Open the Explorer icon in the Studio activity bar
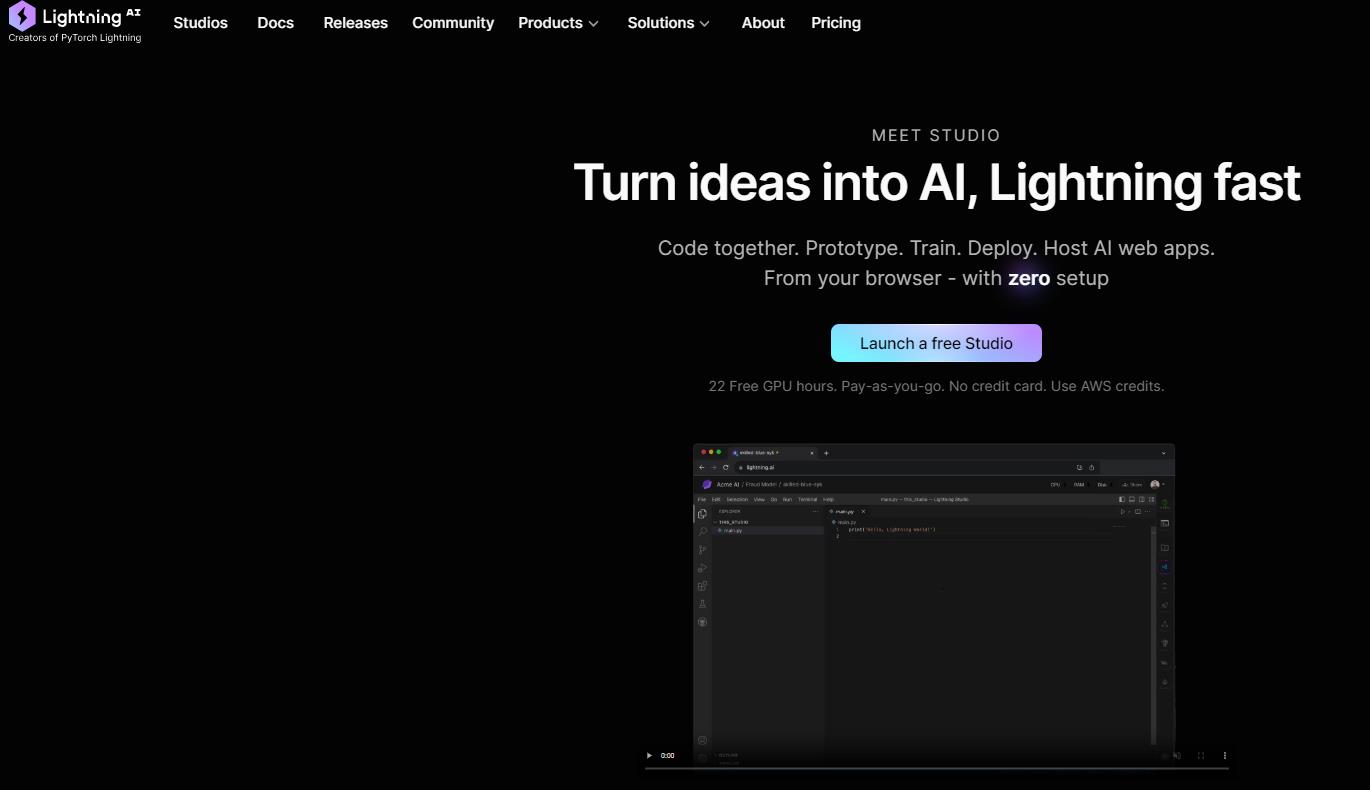 coord(702,513)
